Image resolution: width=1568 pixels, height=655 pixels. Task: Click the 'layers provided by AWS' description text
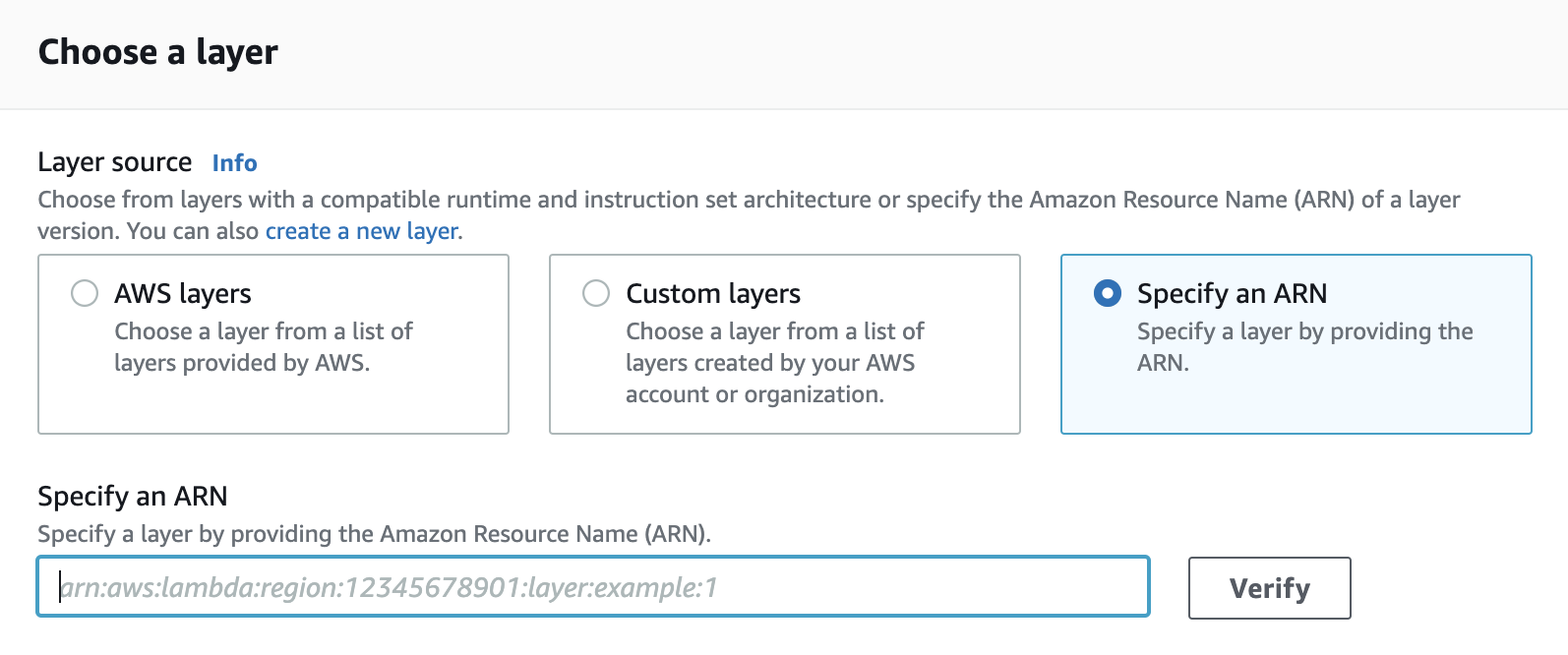pos(242,363)
